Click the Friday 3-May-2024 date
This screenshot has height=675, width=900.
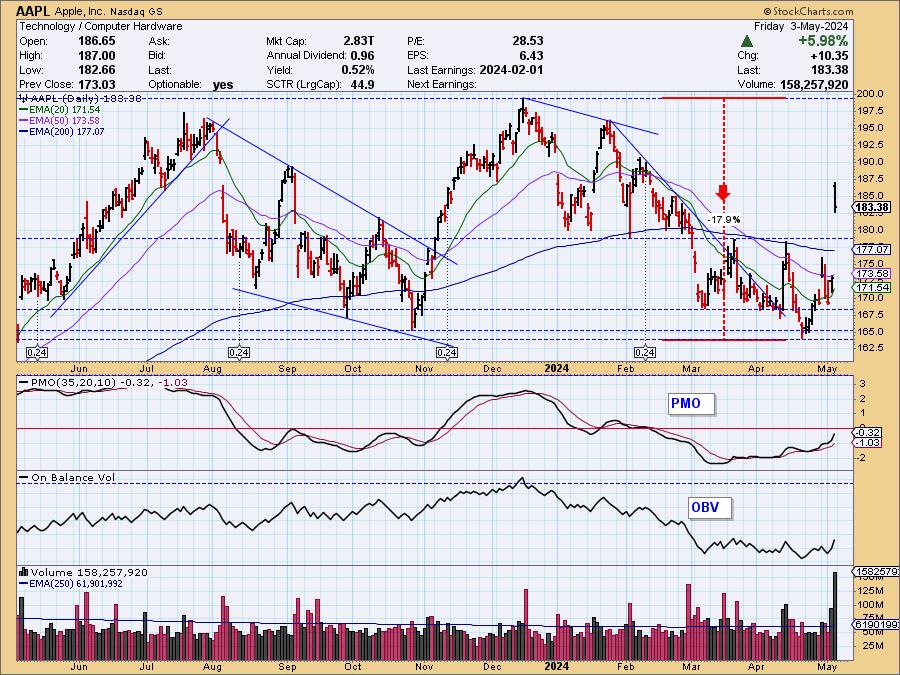pyautogui.click(x=801, y=26)
